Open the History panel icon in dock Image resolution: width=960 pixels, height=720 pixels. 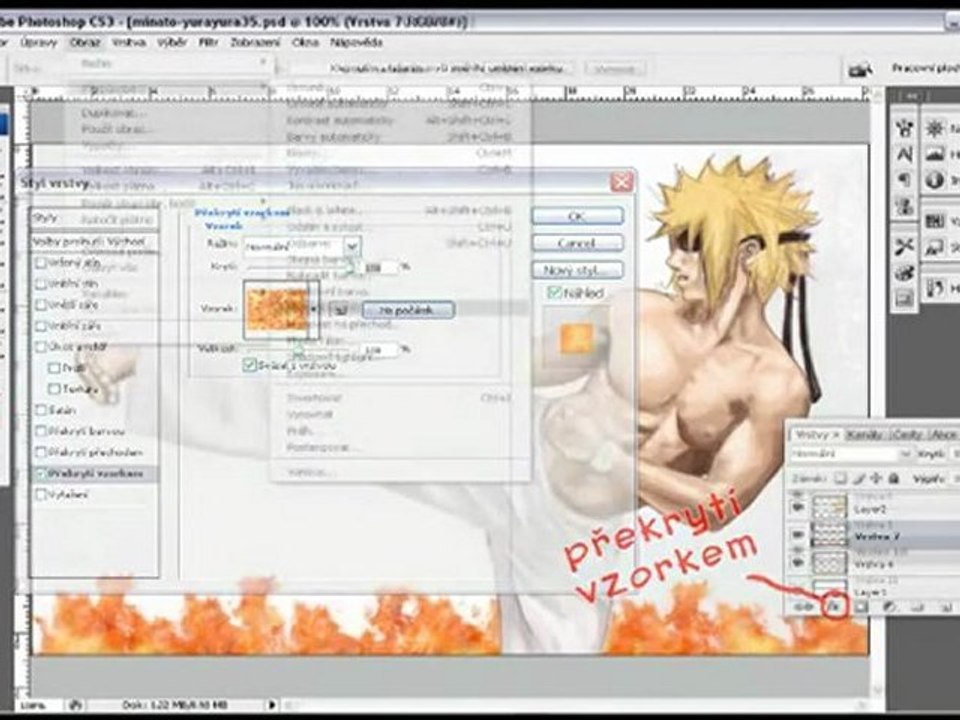coord(934,287)
